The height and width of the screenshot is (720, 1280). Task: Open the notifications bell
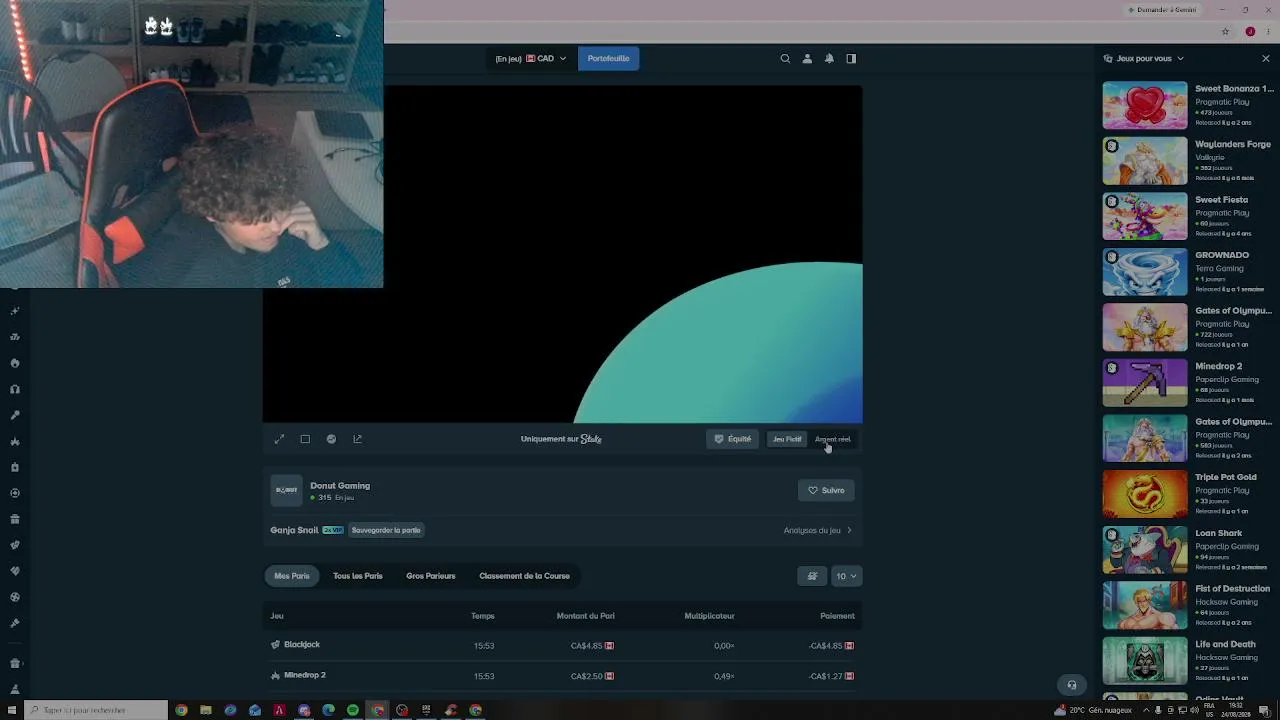829,59
